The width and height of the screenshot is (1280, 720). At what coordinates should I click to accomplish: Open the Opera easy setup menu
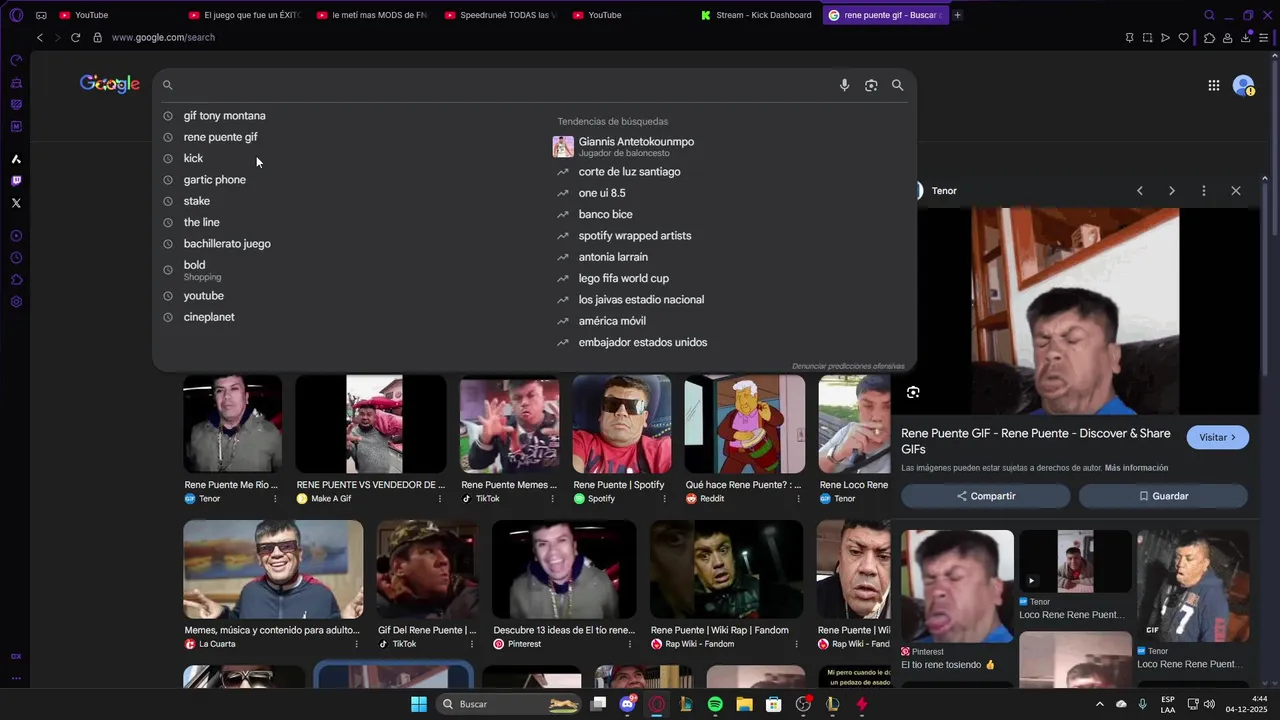coord(1265,37)
